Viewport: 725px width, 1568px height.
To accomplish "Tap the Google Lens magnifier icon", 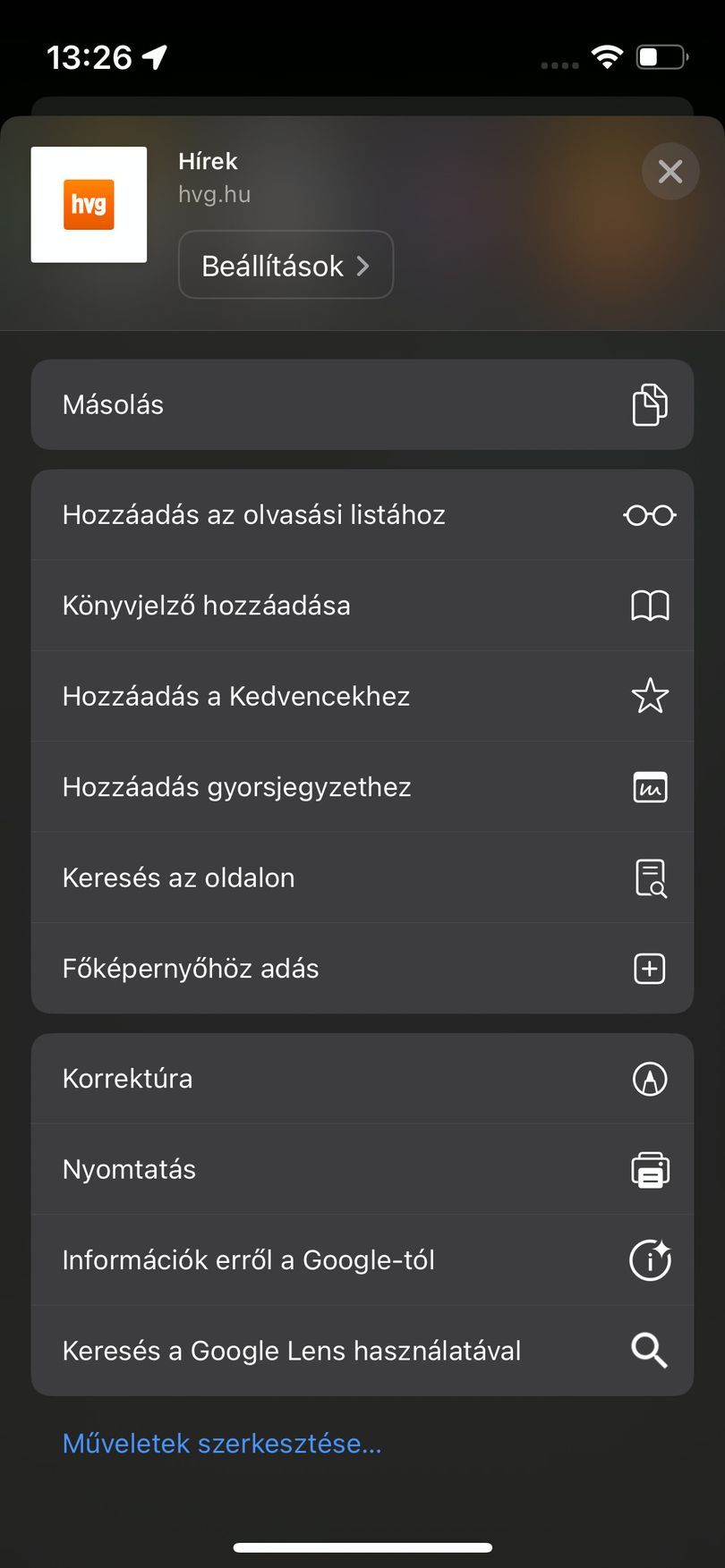I will point(650,1351).
